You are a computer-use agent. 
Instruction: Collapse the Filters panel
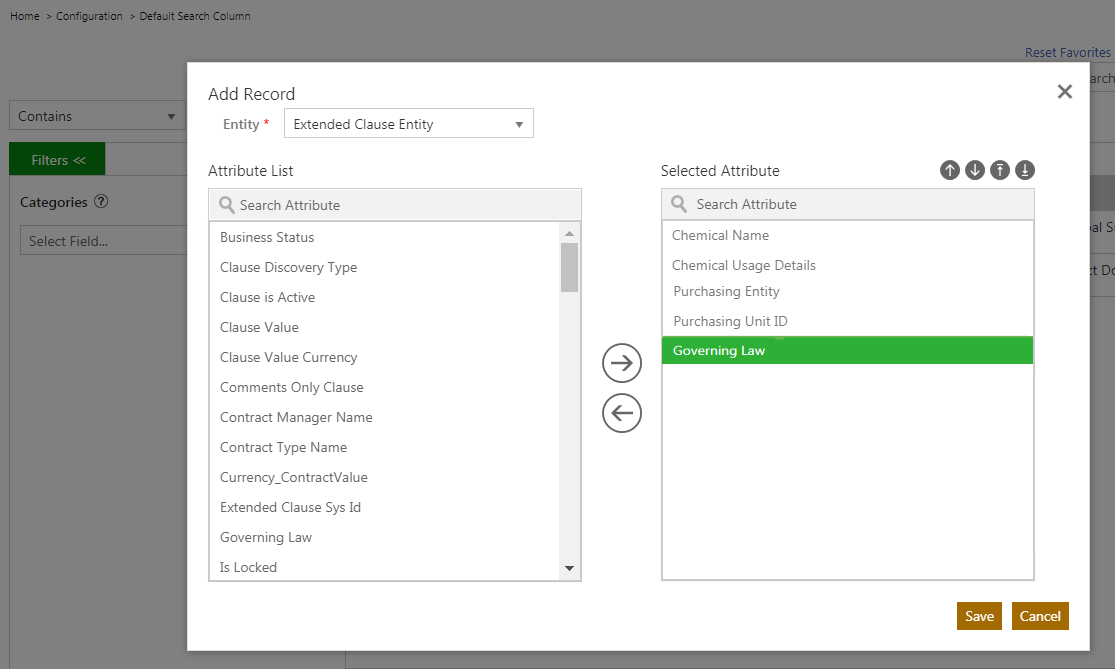click(x=58, y=160)
